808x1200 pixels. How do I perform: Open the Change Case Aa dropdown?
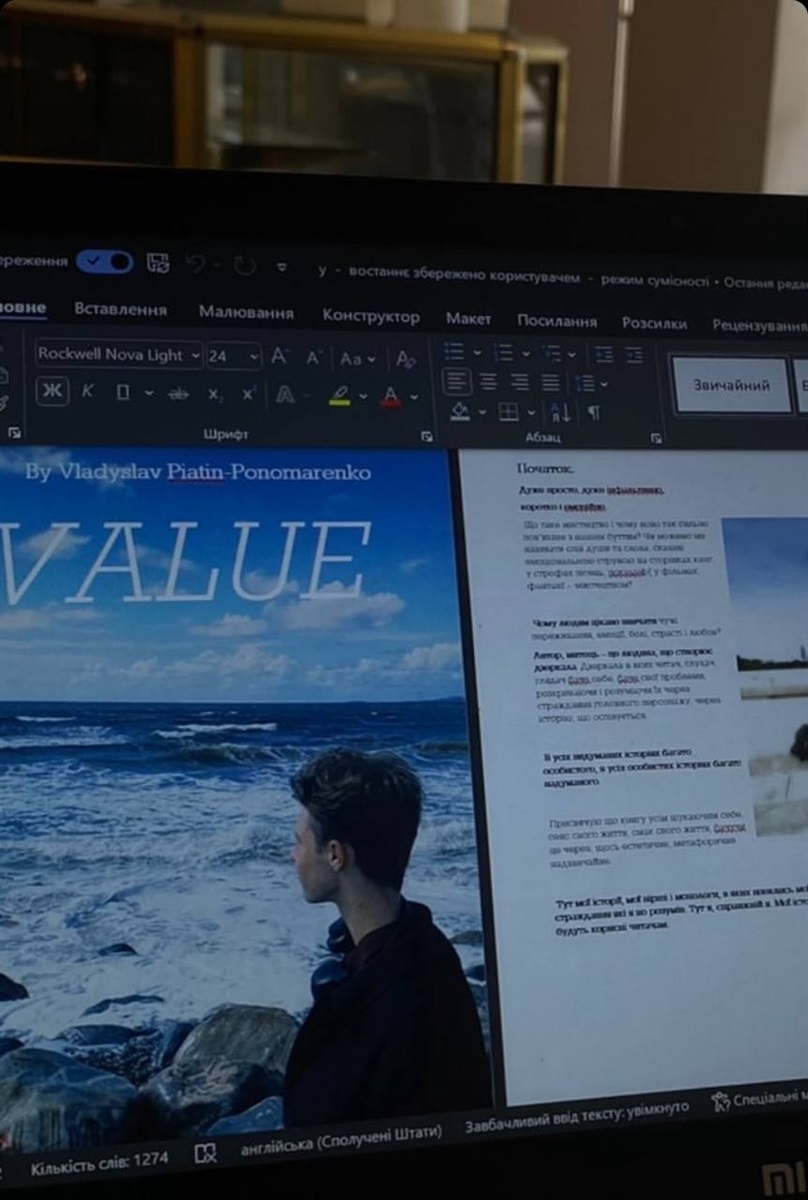pos(357,359)
